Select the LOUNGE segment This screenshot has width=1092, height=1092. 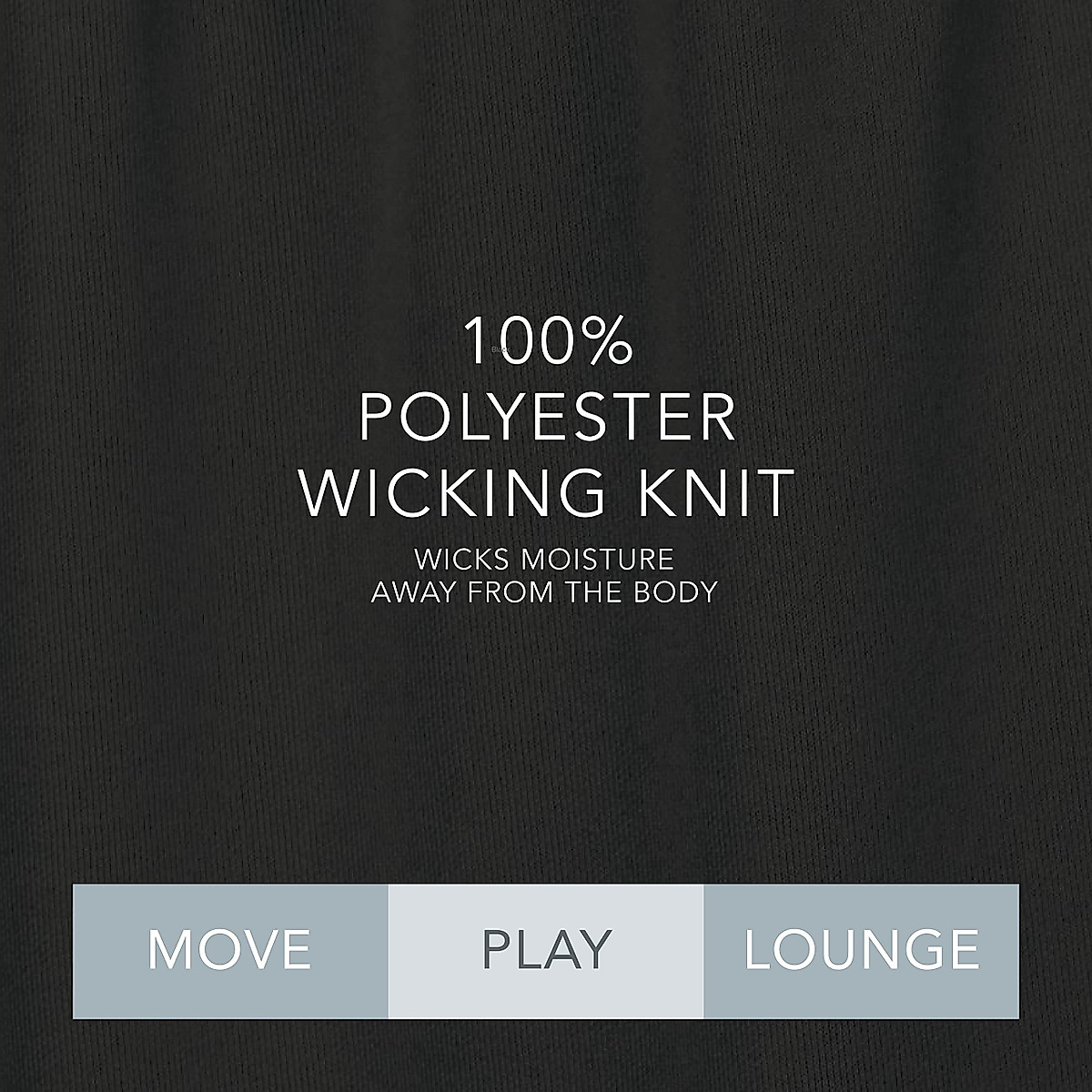[861, 951]
